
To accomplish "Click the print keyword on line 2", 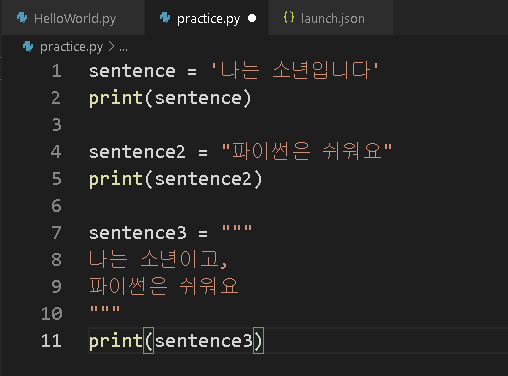I will click(x=116, y=99).
